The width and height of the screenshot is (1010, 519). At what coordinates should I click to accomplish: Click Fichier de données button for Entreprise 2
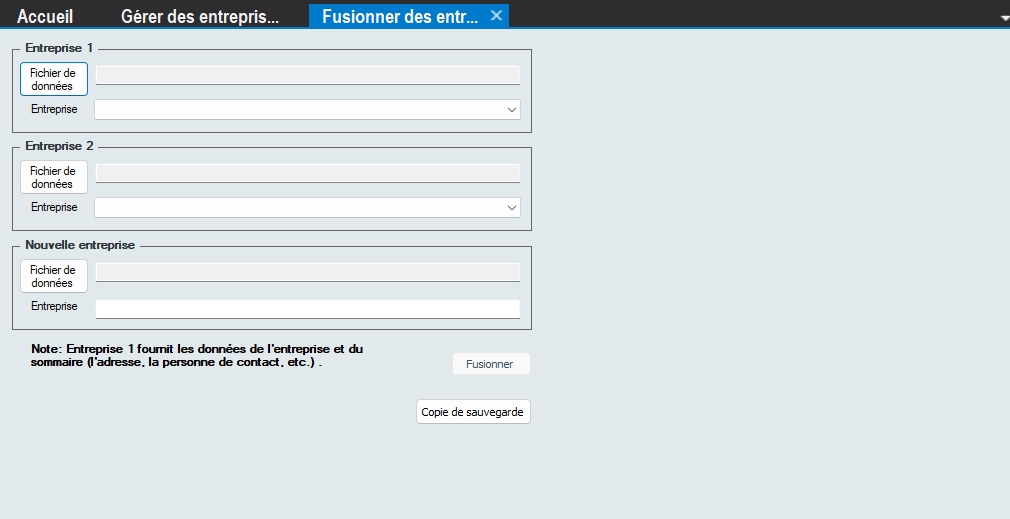click(53, 177)
